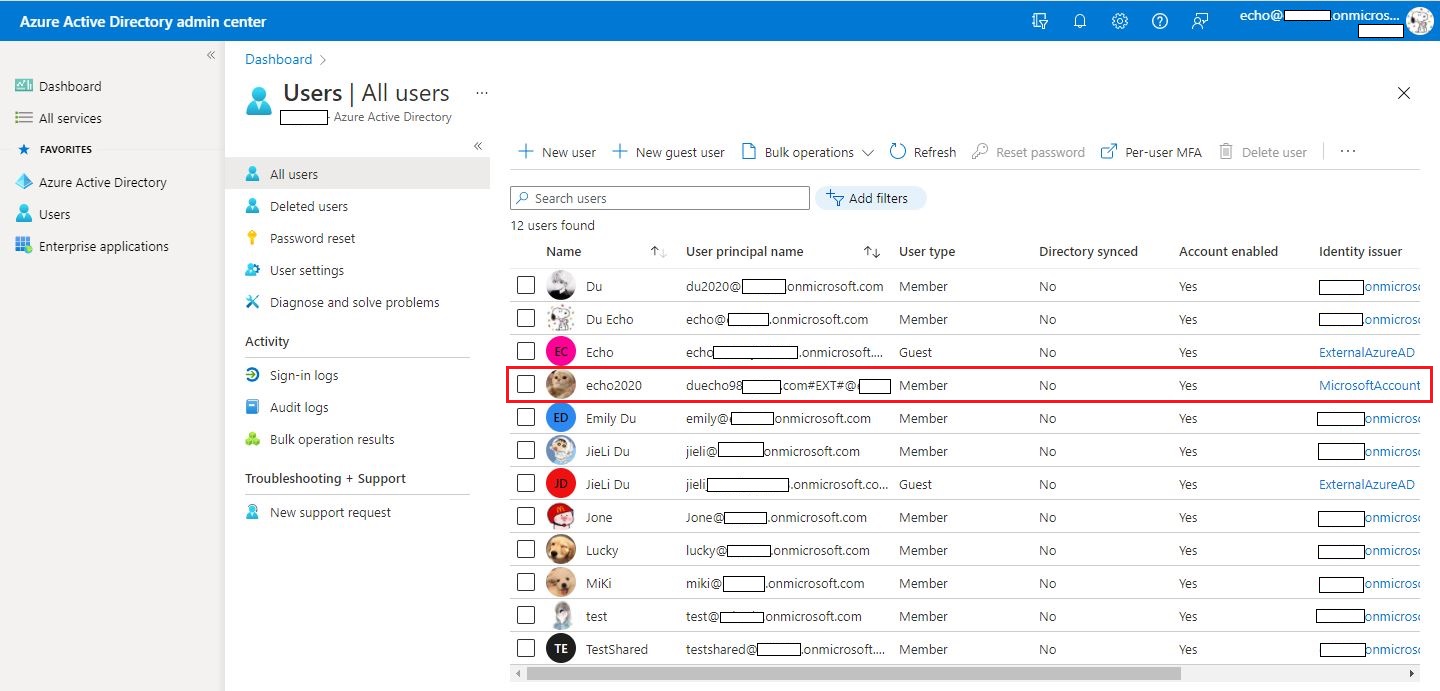The height and width of the screenshot is (691, 1440).
Task: Open toolbar more options ellipsis
Action: point(1348,152)
